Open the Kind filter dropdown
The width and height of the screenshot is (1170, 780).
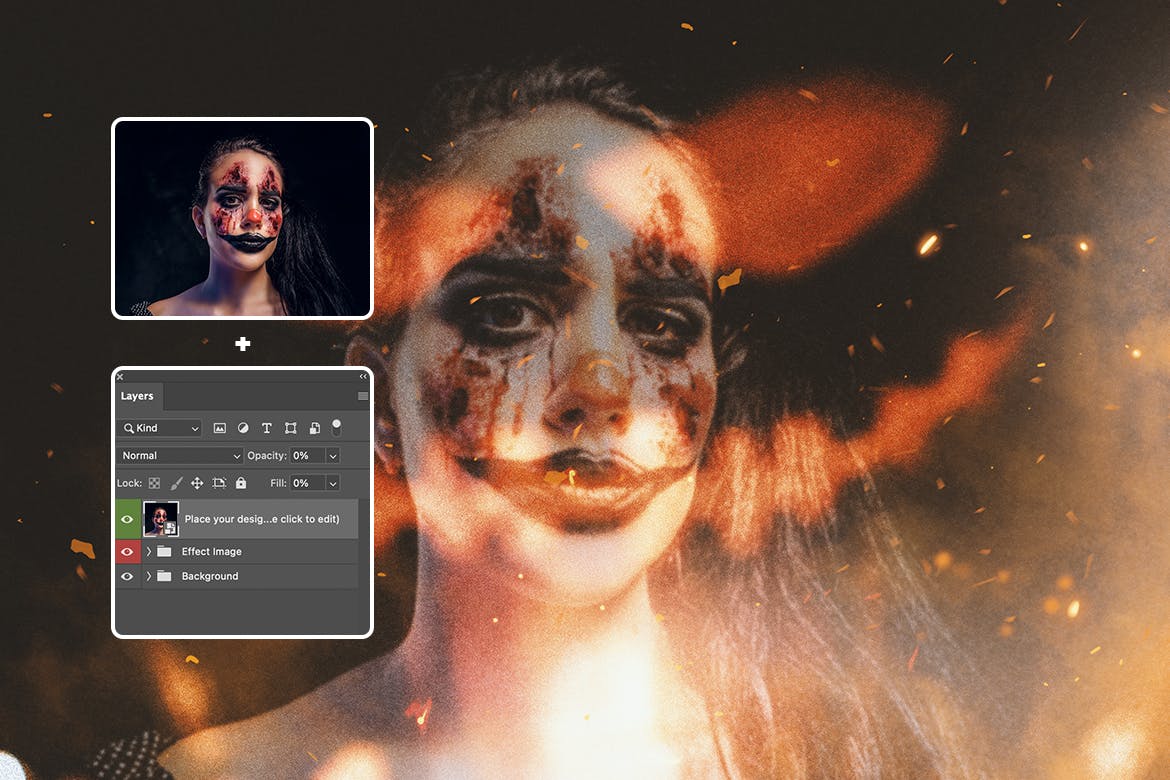click(x=160, y=428)
